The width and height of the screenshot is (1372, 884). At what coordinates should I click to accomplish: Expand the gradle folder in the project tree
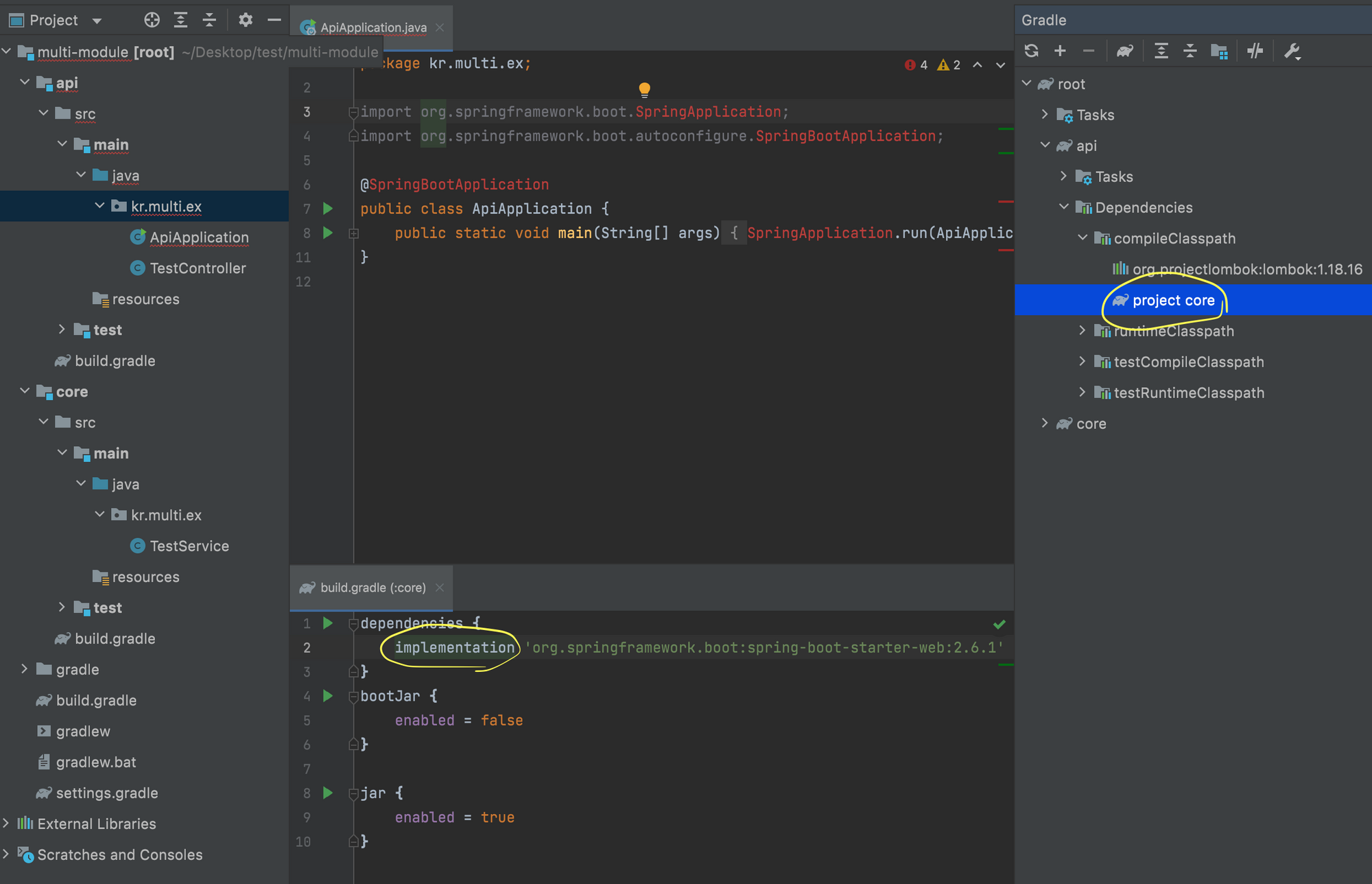25,669
